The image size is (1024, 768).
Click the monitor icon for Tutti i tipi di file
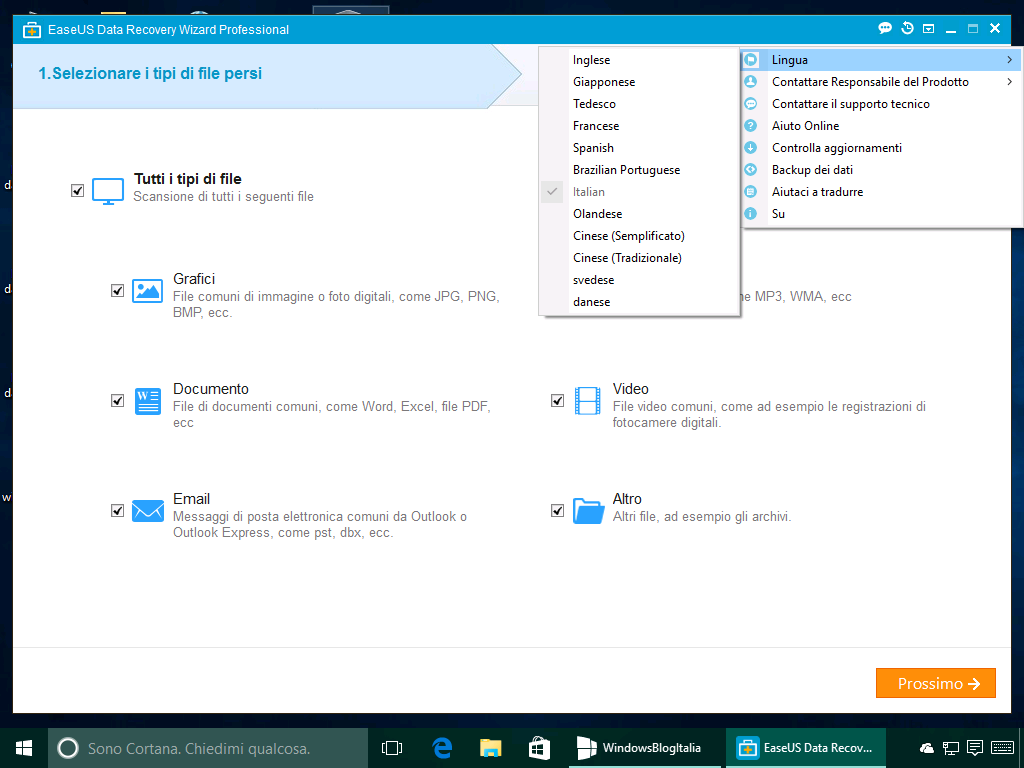tap(108, 191)
